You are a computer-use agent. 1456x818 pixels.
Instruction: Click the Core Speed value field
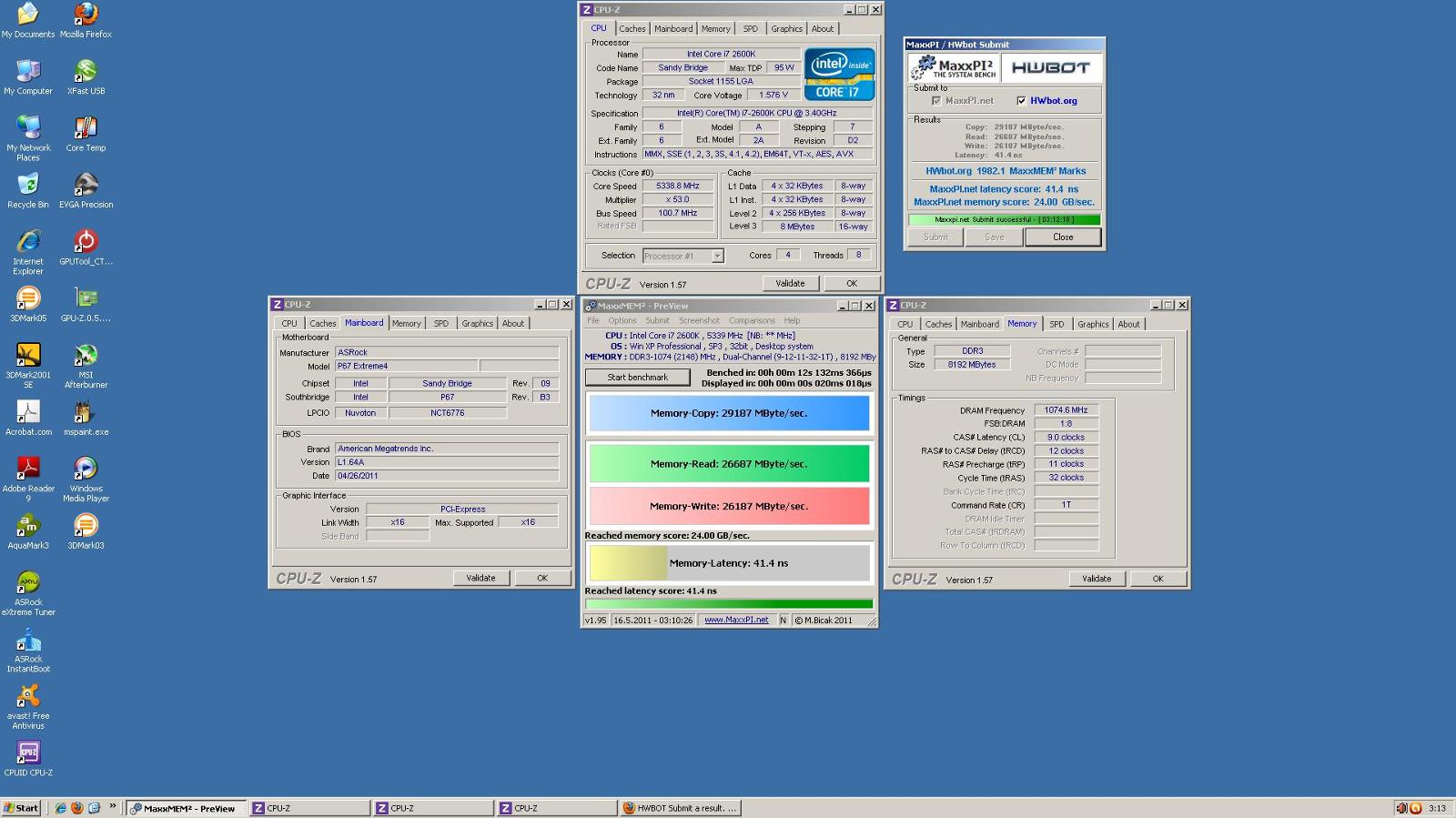(x=677, y=187)
